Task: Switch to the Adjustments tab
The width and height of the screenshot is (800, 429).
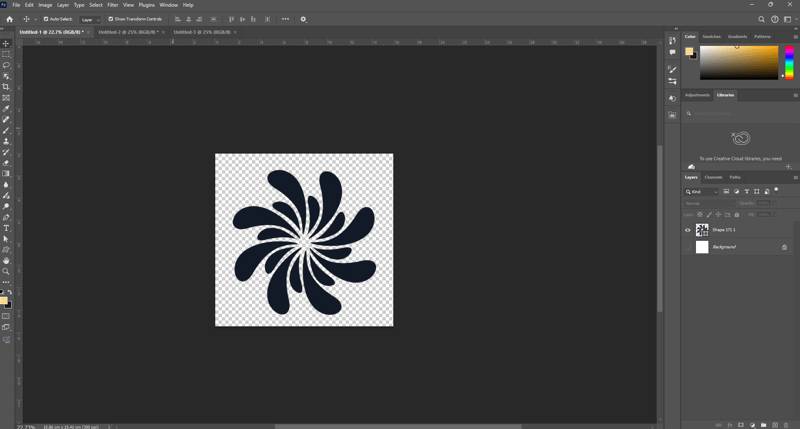Action: (697, 95)
